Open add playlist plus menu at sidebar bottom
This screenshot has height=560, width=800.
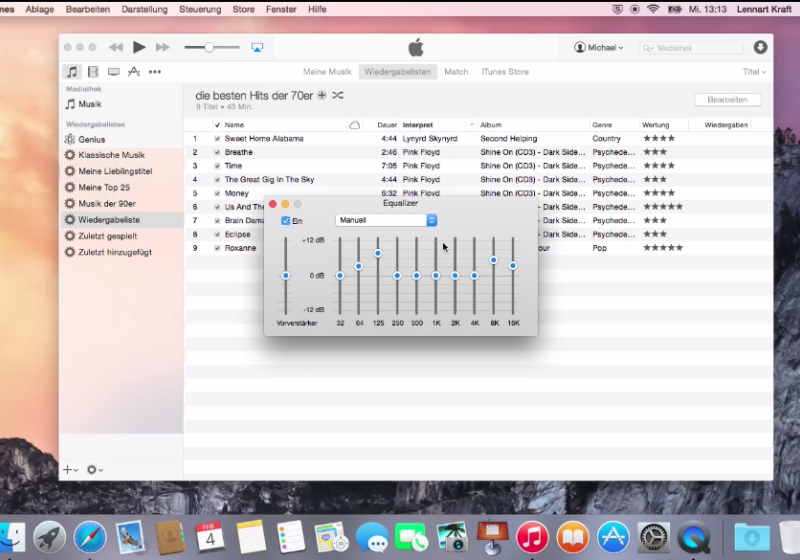(x=70, y=470)
